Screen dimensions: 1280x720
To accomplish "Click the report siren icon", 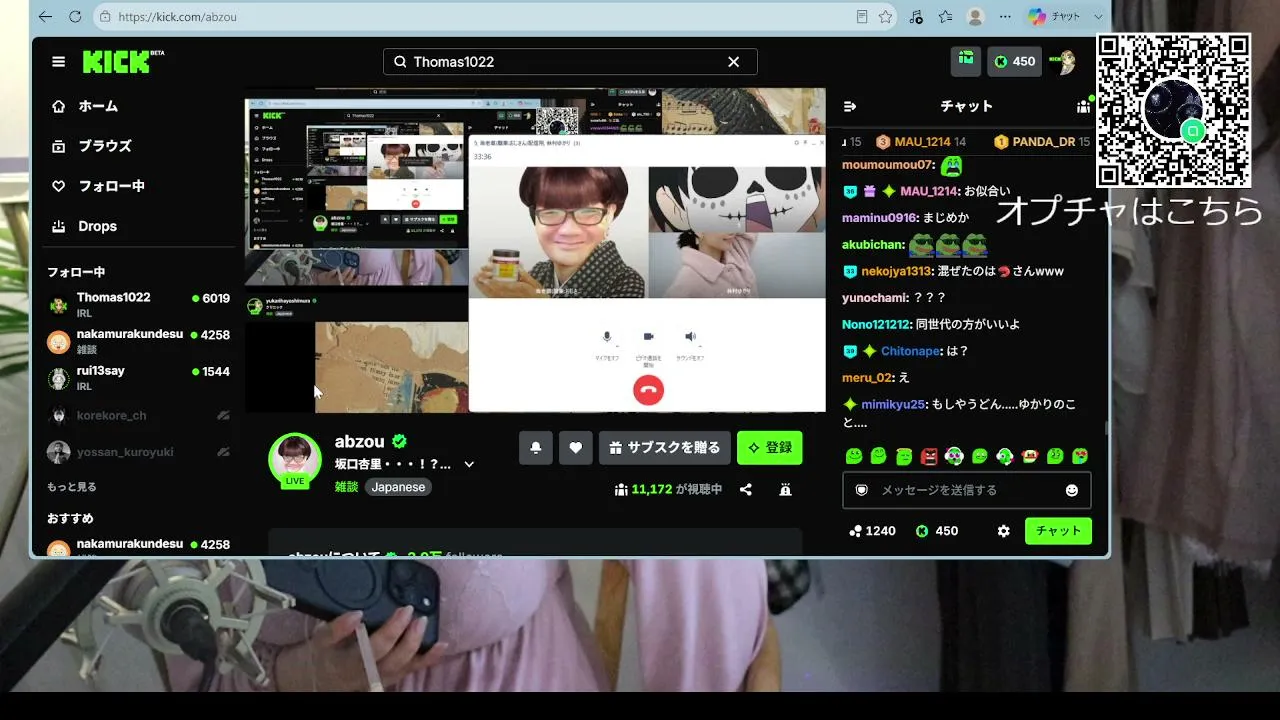I will point(785,490).
